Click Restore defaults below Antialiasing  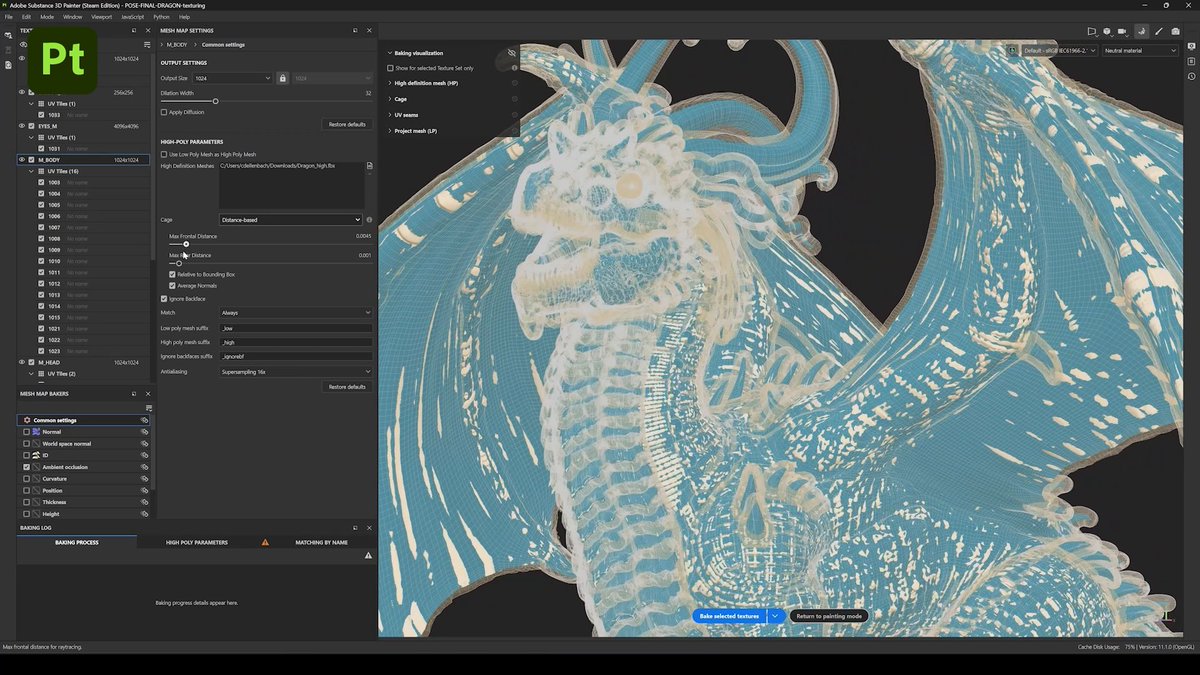(347, 387)
